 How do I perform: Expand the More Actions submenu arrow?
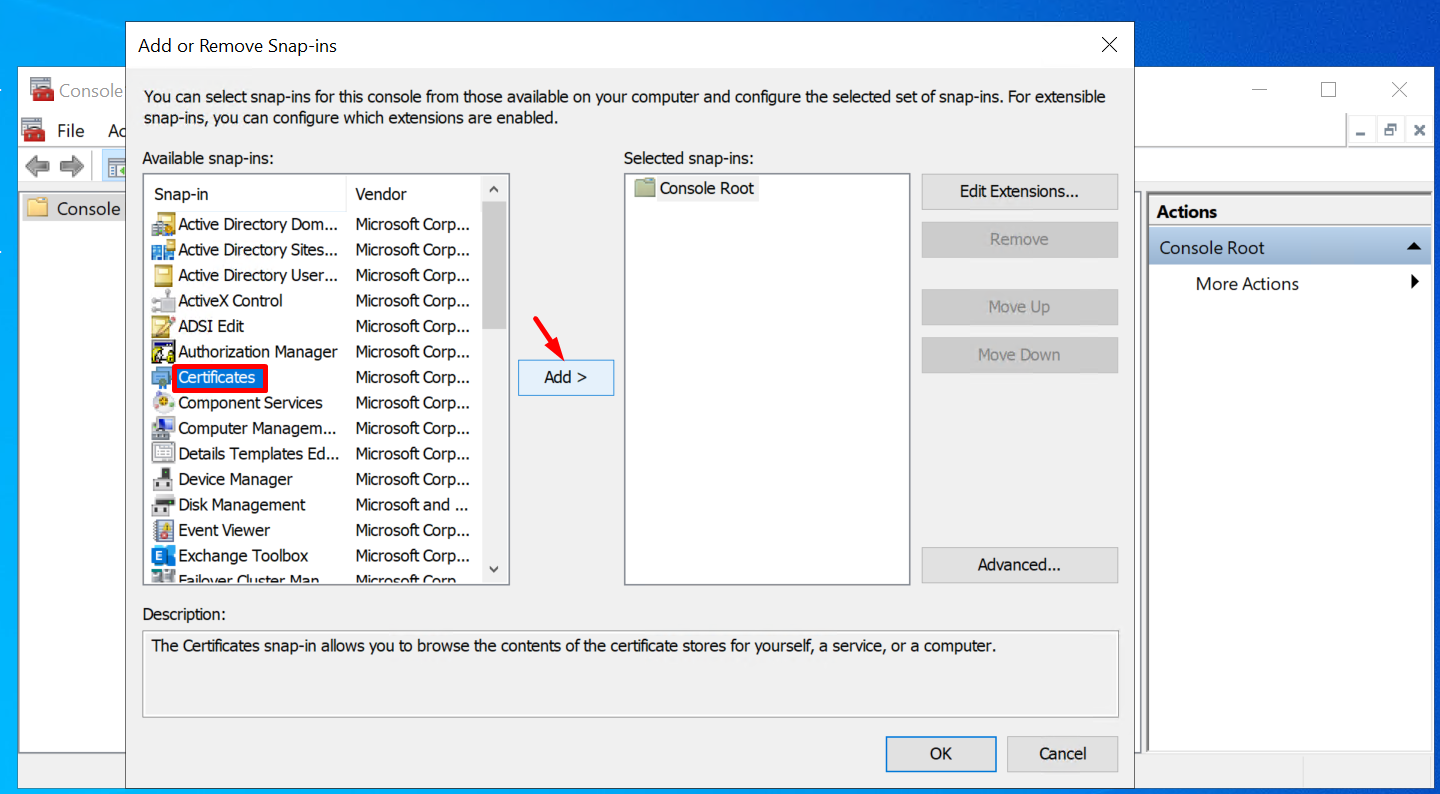(x=1415, y=283)
